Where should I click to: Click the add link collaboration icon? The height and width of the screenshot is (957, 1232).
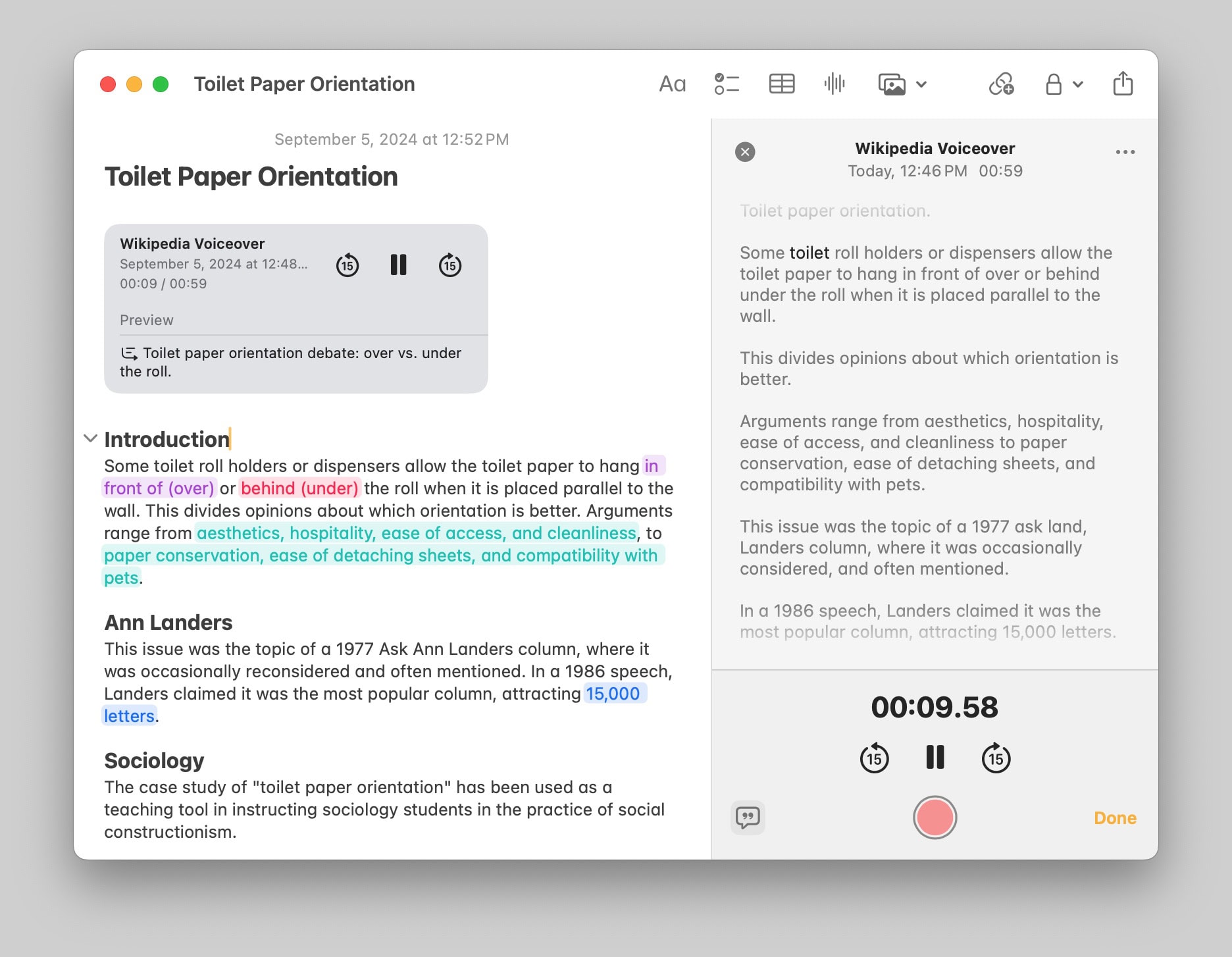point(1001,84)
